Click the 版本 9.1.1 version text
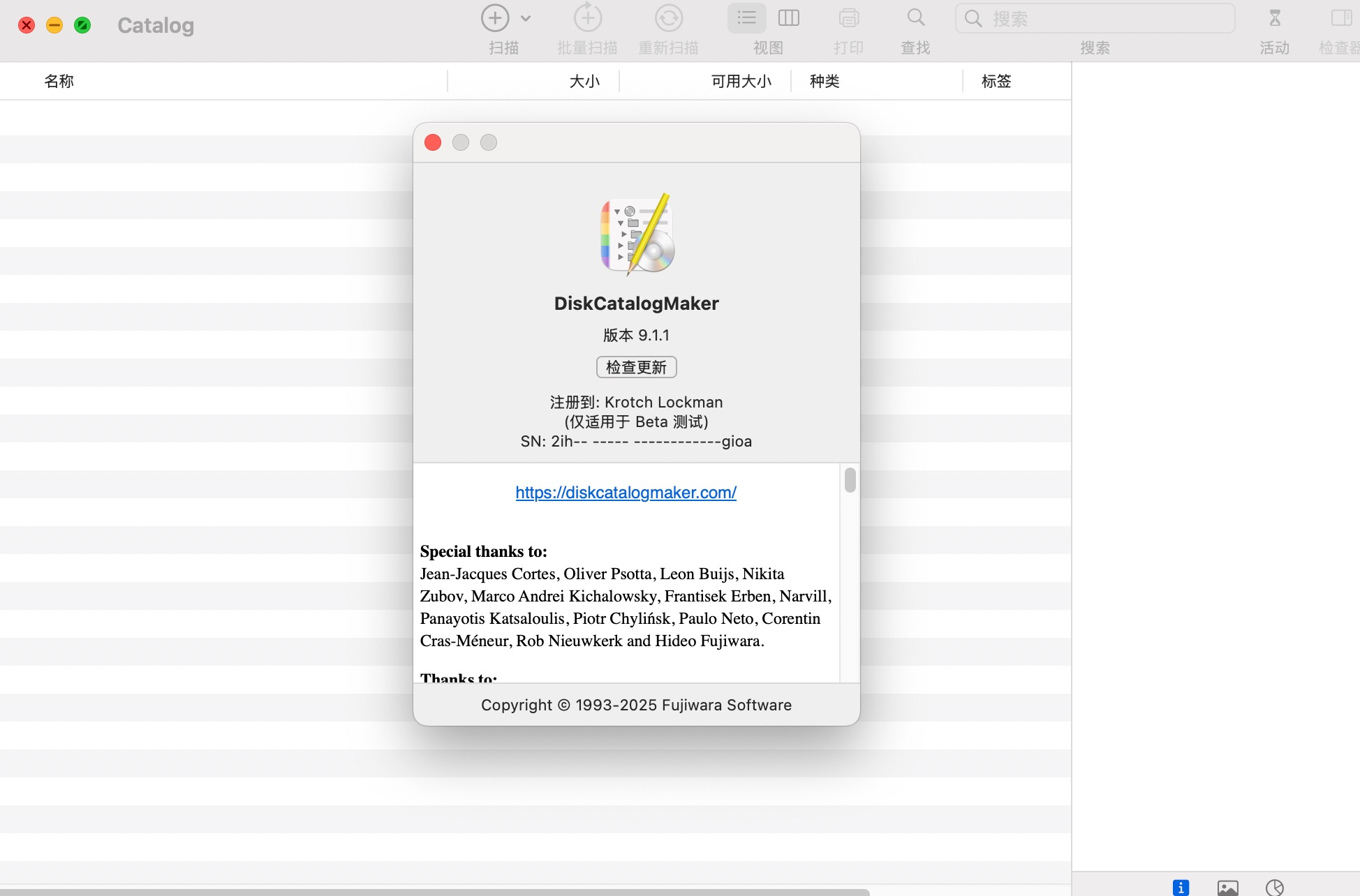The image size is (1360, 896). 636,336
